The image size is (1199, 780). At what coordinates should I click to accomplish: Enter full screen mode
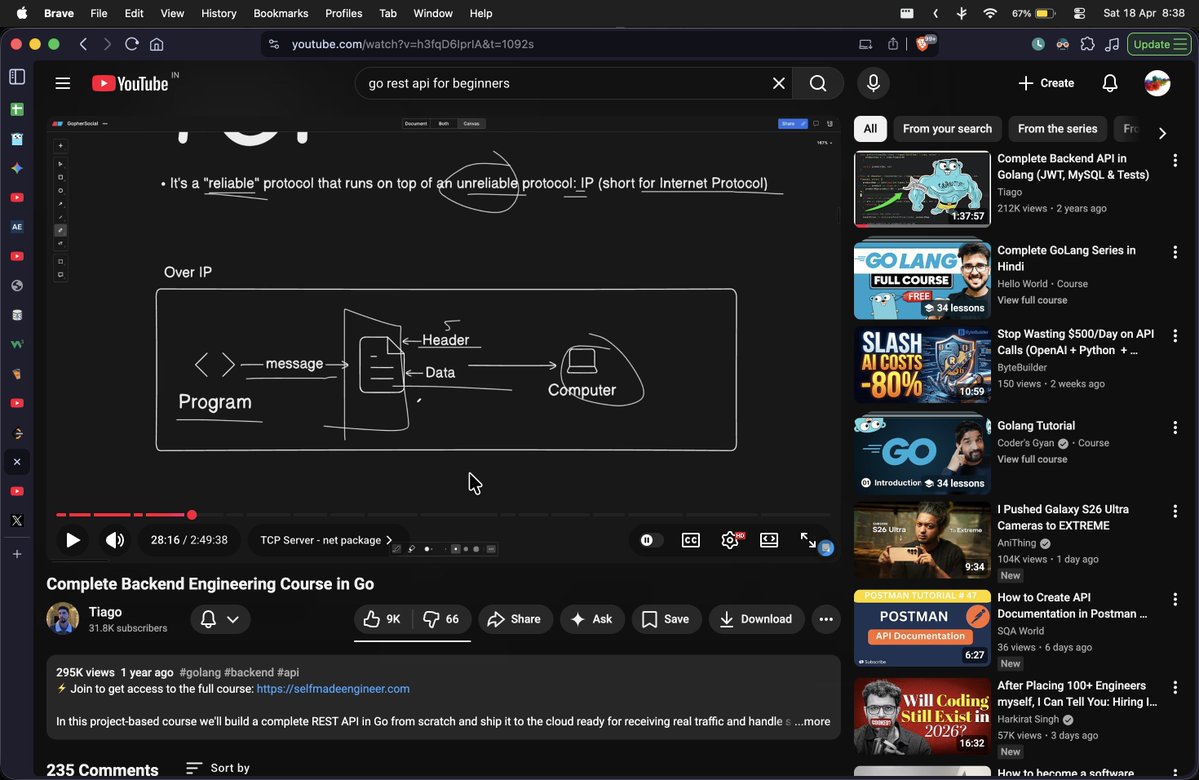coord(808,540)
